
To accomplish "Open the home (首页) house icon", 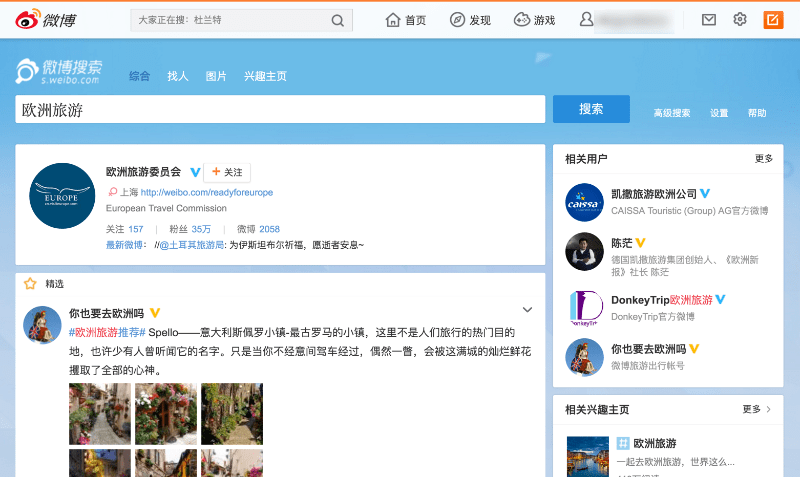I will tap(392, 20).
